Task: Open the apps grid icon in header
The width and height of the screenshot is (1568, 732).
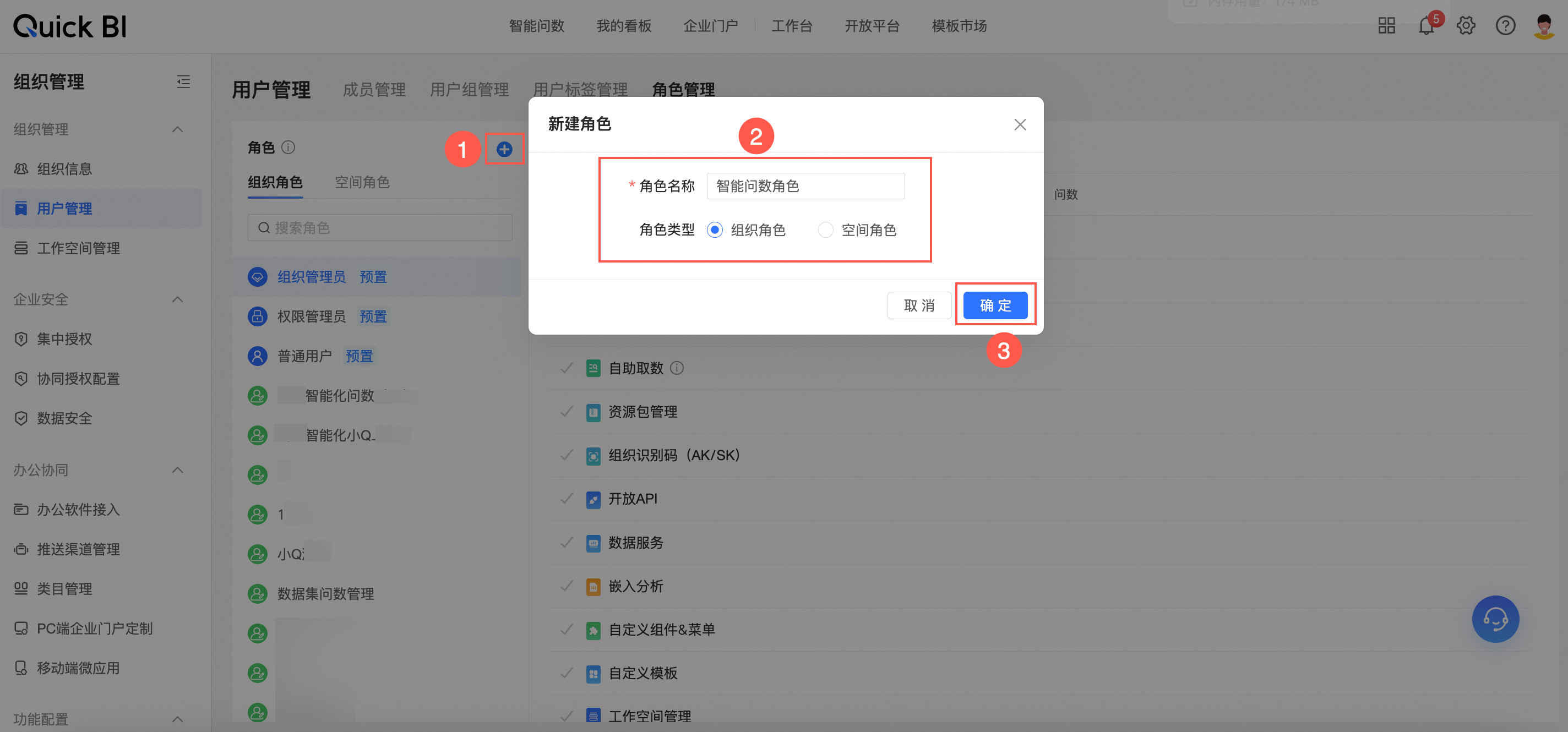Action: click(x=1387, y=25)
